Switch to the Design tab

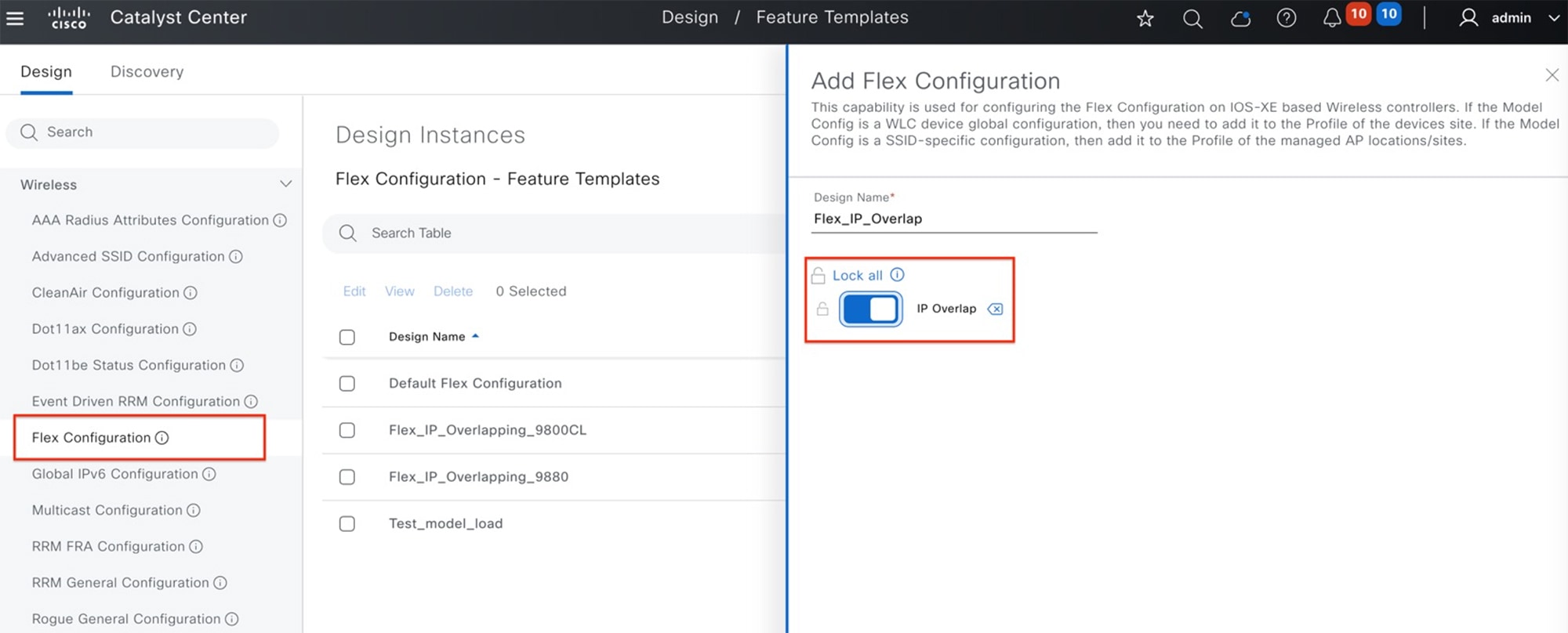click(46, 71)
